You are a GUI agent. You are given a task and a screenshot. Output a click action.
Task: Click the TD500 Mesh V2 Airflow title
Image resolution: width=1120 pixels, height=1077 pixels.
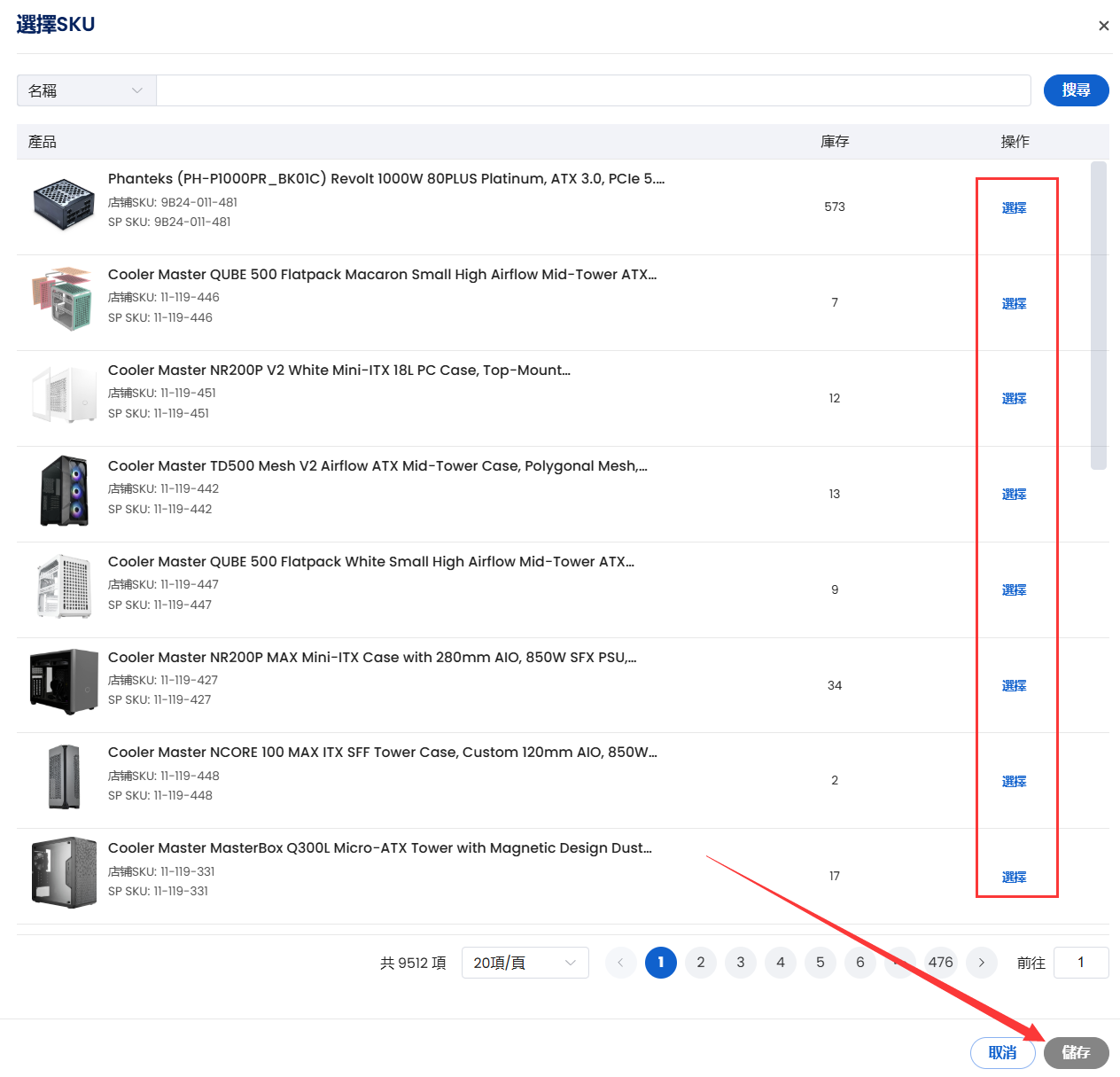point(378,466)
